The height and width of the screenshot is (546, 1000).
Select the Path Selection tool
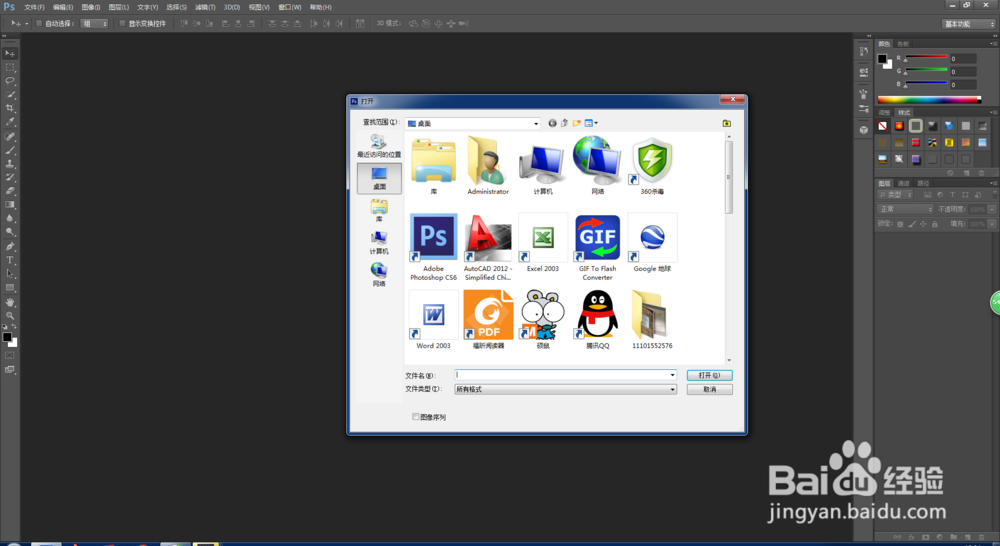pos(10,274)
